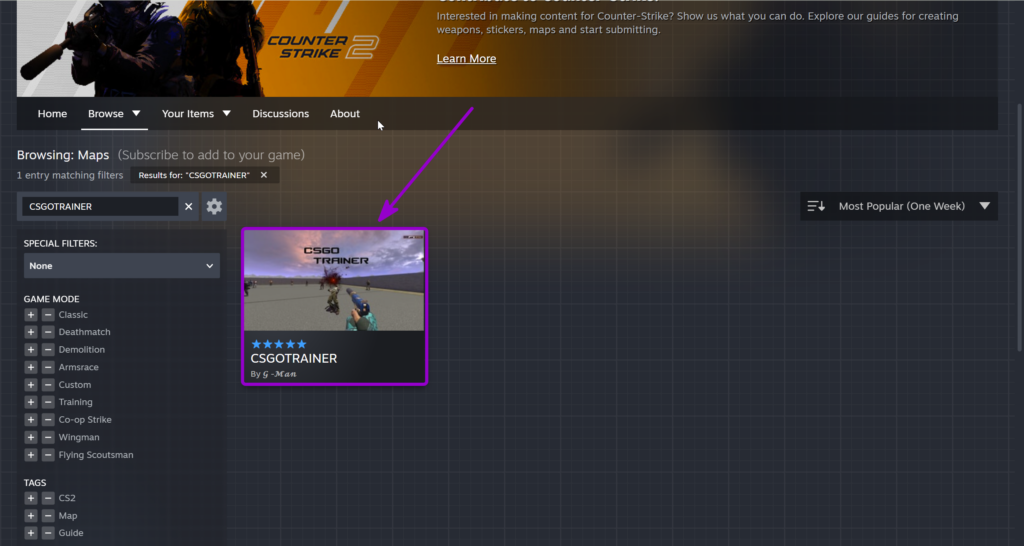
Task: Click the sort order icon beside Most Popular
Action: point(816,206)
